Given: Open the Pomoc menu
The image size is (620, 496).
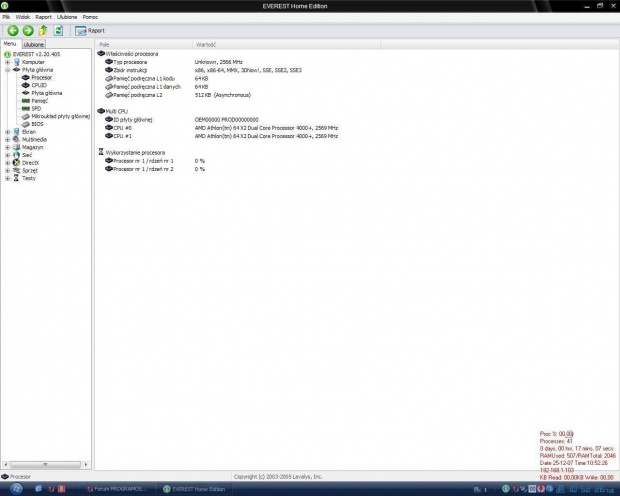Looking at the screenshot, I should click(x=90, y=17).
